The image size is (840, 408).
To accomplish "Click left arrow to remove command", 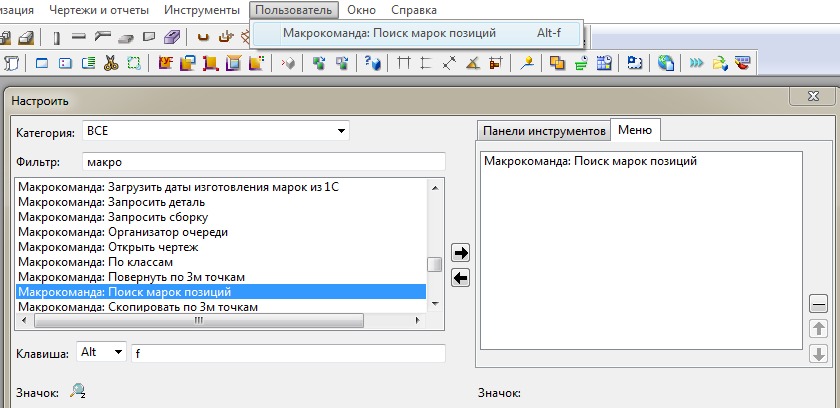I will coord(460,278).
